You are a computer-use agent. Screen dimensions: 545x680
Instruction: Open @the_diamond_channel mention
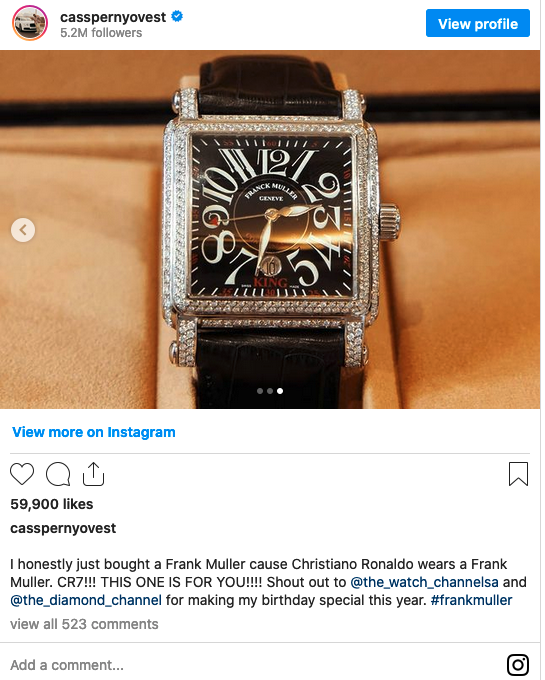[86, 600]
